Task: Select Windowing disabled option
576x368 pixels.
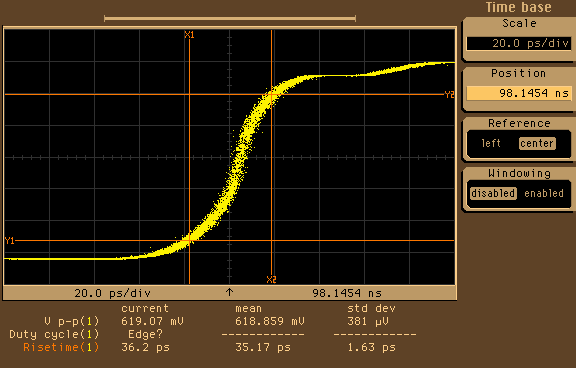Action: point(493,193)
